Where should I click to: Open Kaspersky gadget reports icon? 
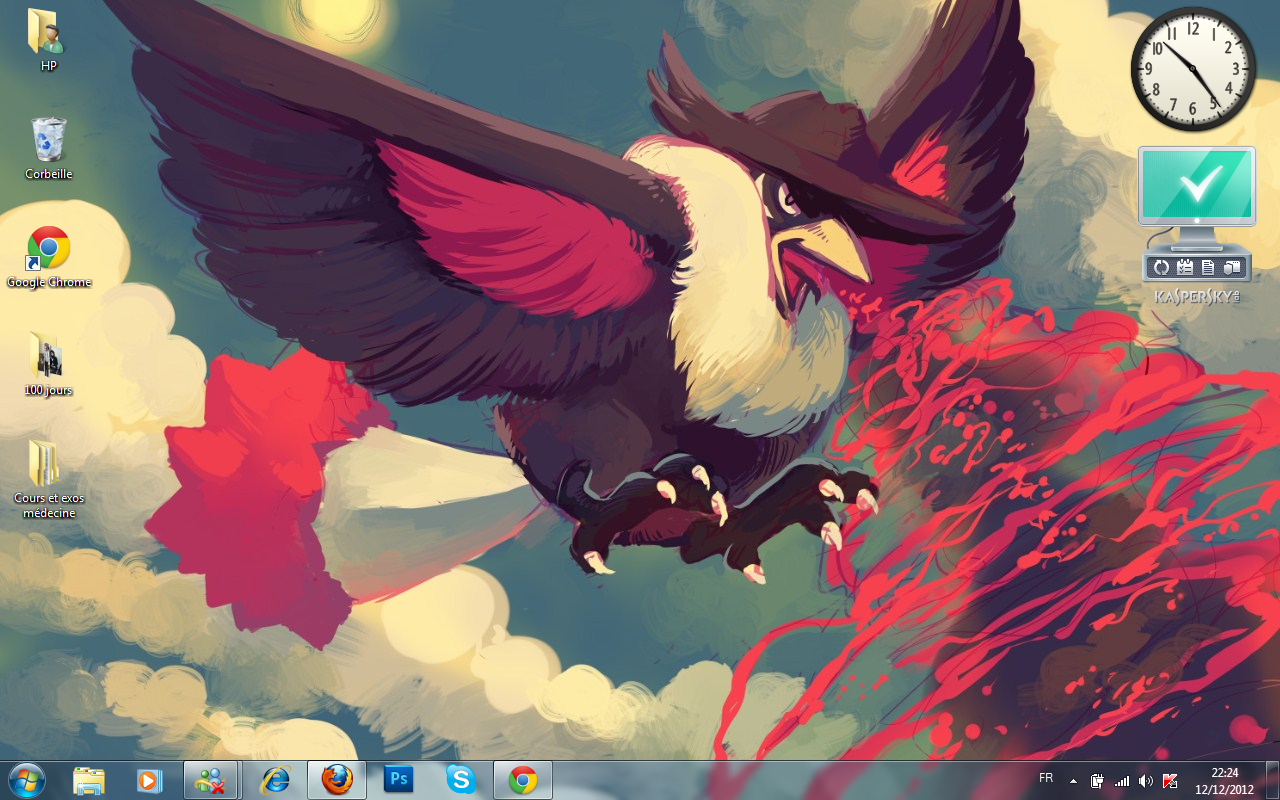click(x=1208, y=267)
